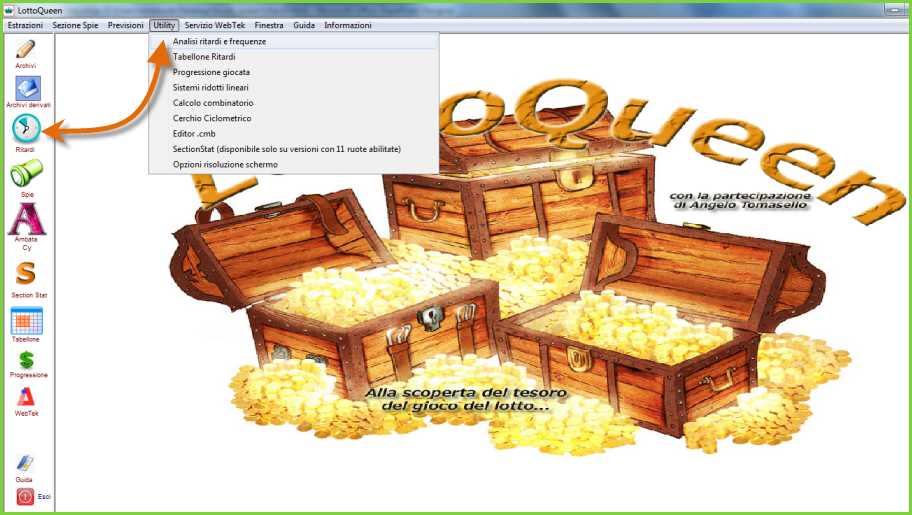912x515 pixels.
Task: Open Cerchio Ciclometrico from menu
Action: click(294, 118)
